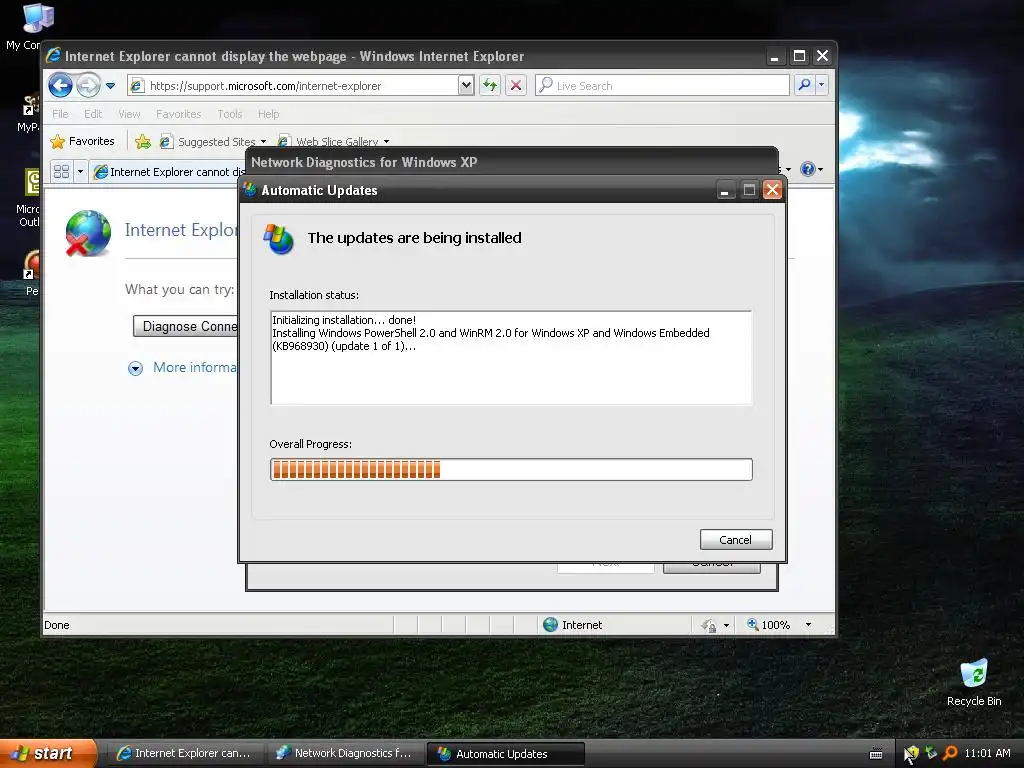Expand More information chevron on error page
This screenshot has width=1024, height=768.
point(135,368)
